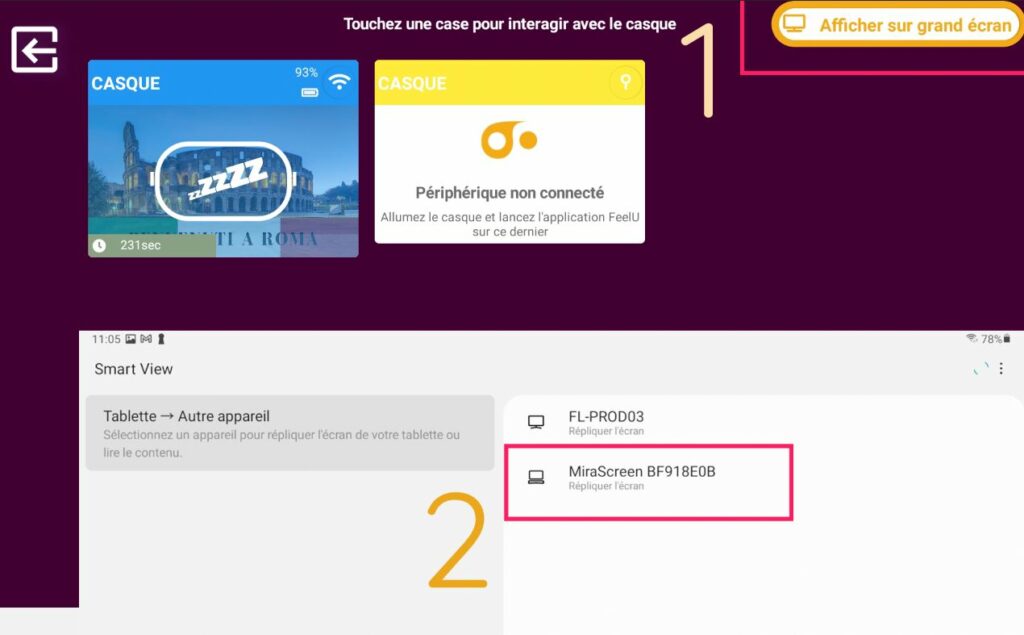Click the Wi-Fi icon on the blue headset card
This screenshot has width=1024, height=635.
pos(339,82)
